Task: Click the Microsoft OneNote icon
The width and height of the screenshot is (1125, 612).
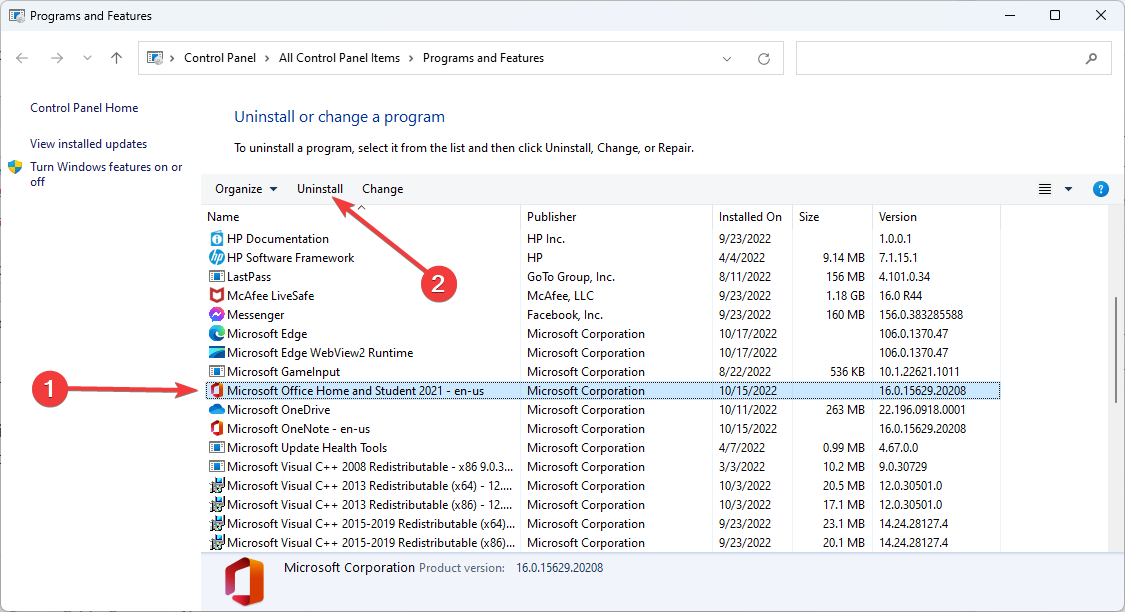Action: click(x=216, y=428)
